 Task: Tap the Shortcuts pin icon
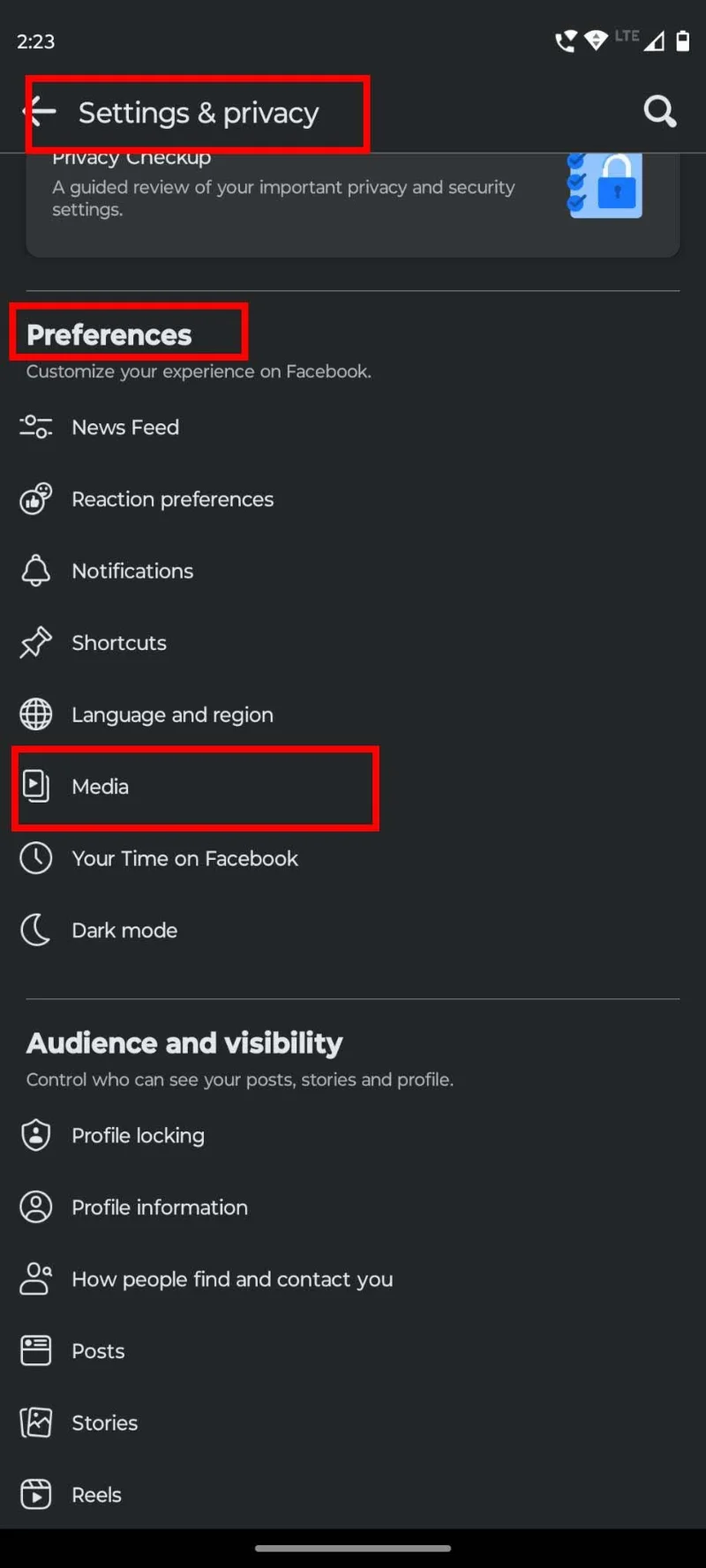coord(36,643)
